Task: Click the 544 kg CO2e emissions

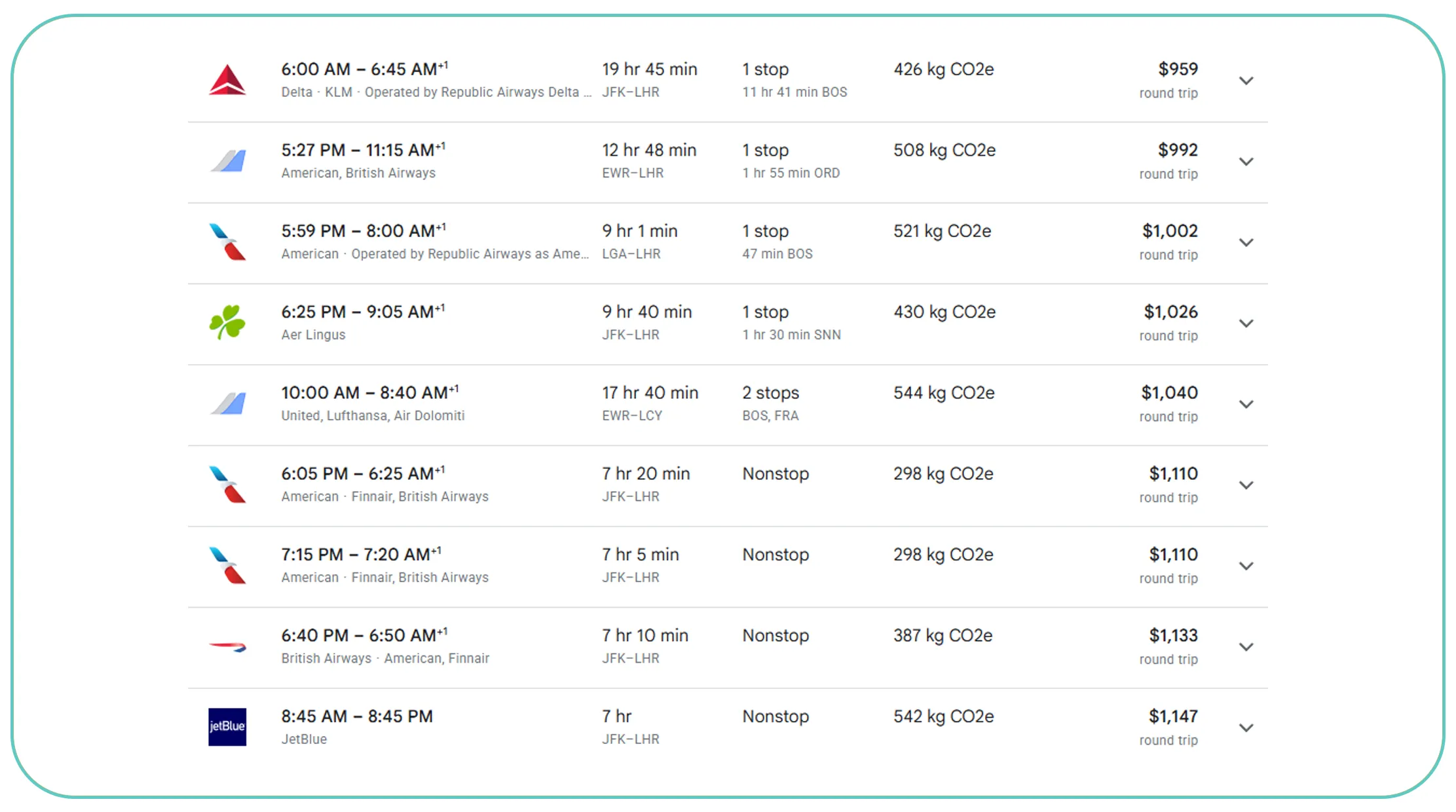Action: point(944,393)
